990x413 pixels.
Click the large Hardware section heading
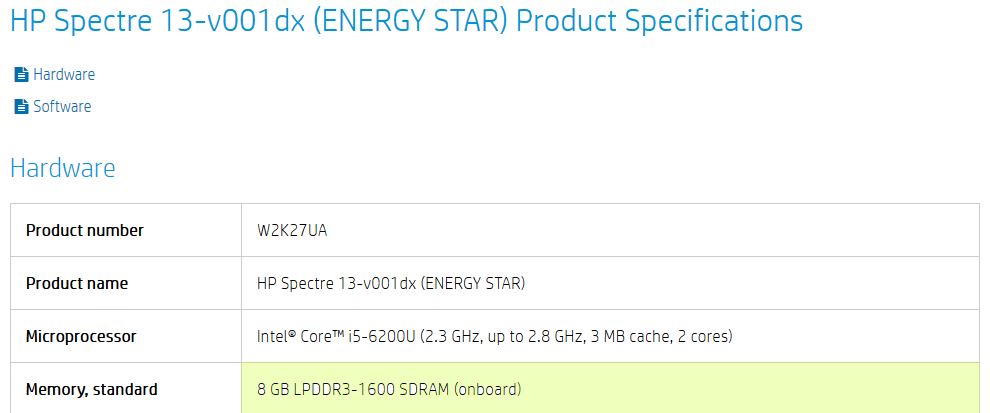point(62,168)
